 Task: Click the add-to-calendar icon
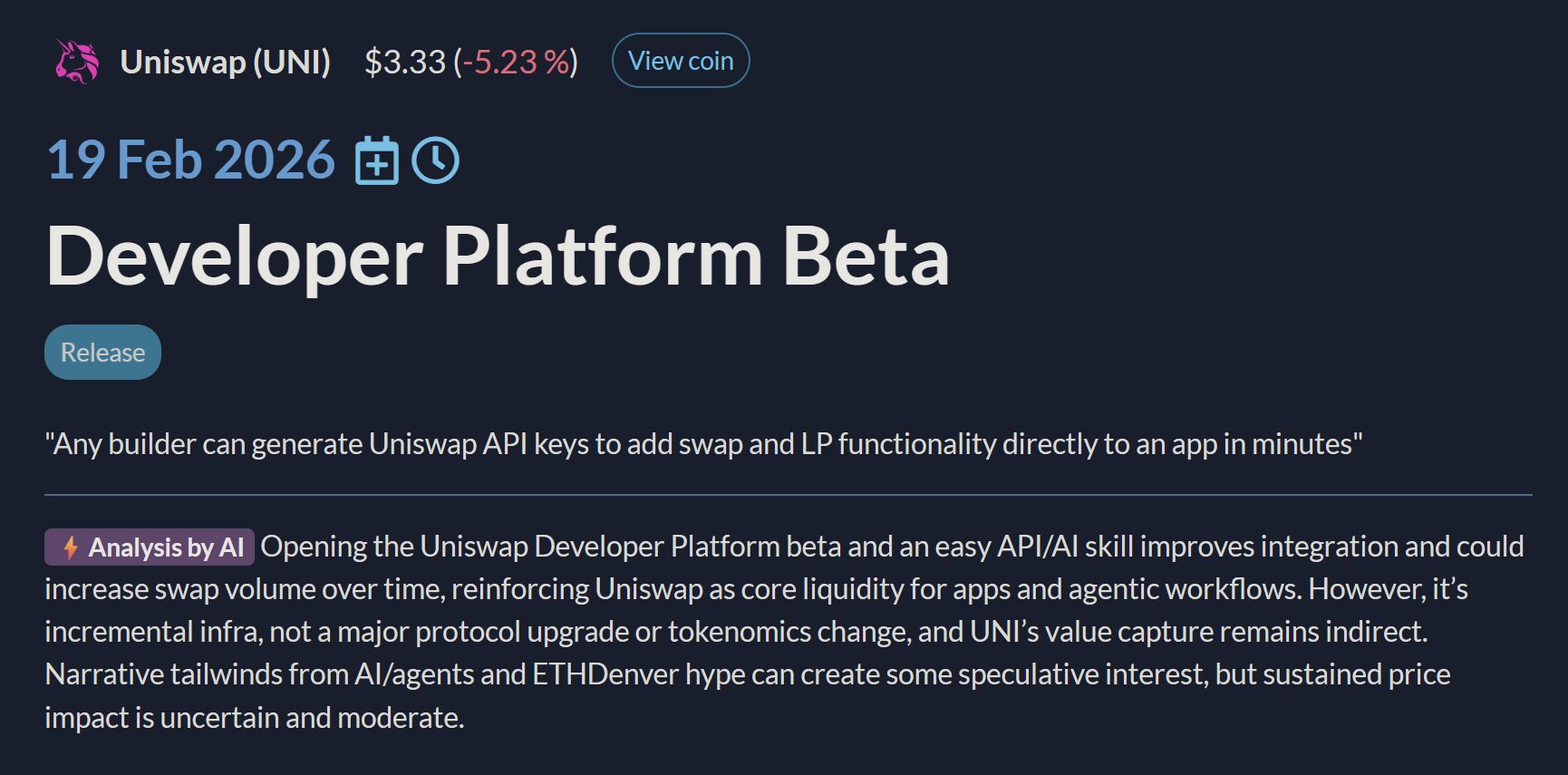pyautogui.click(x=376, y=160)
